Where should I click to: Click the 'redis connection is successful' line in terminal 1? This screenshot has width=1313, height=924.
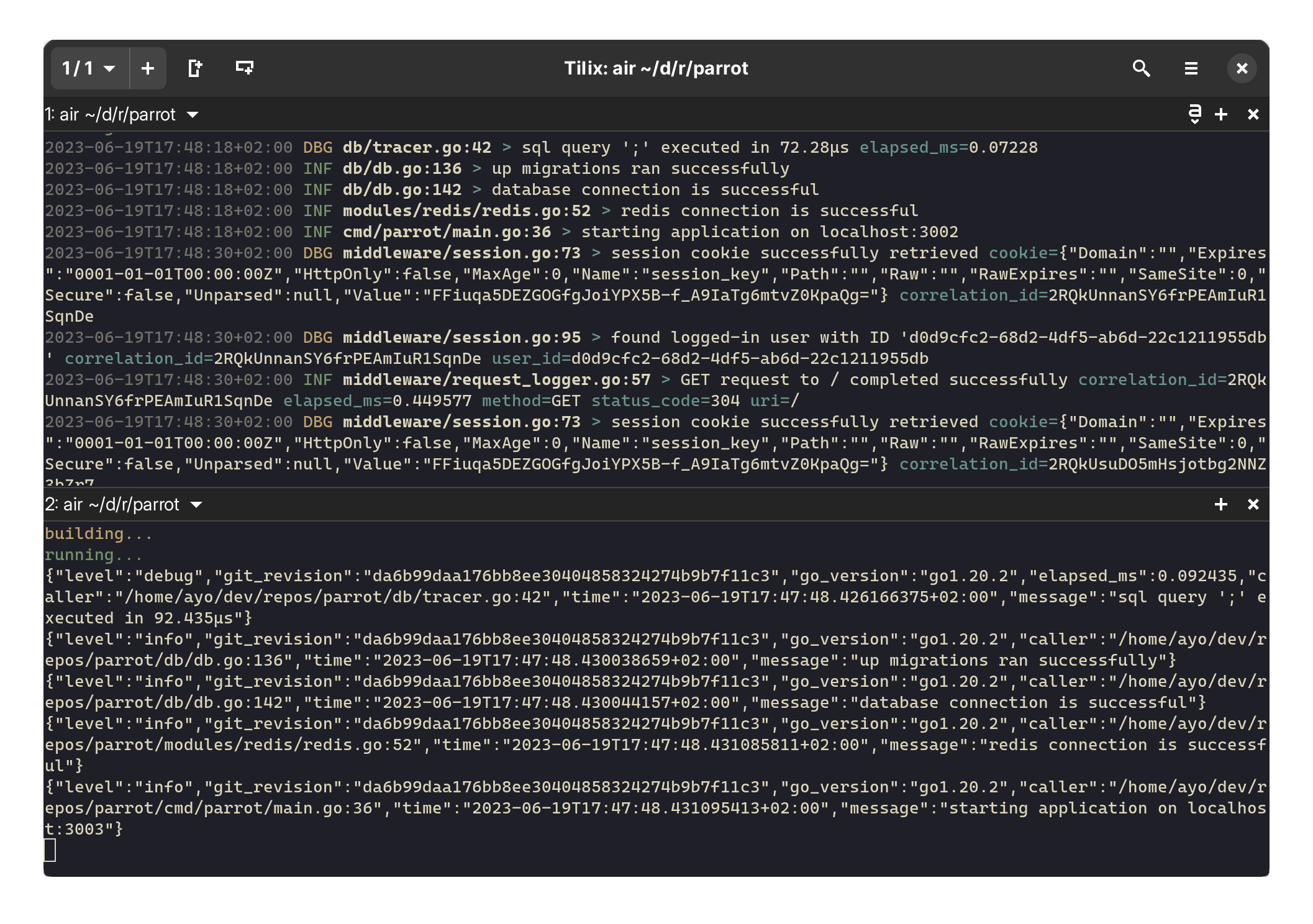[x=769, y=211]
